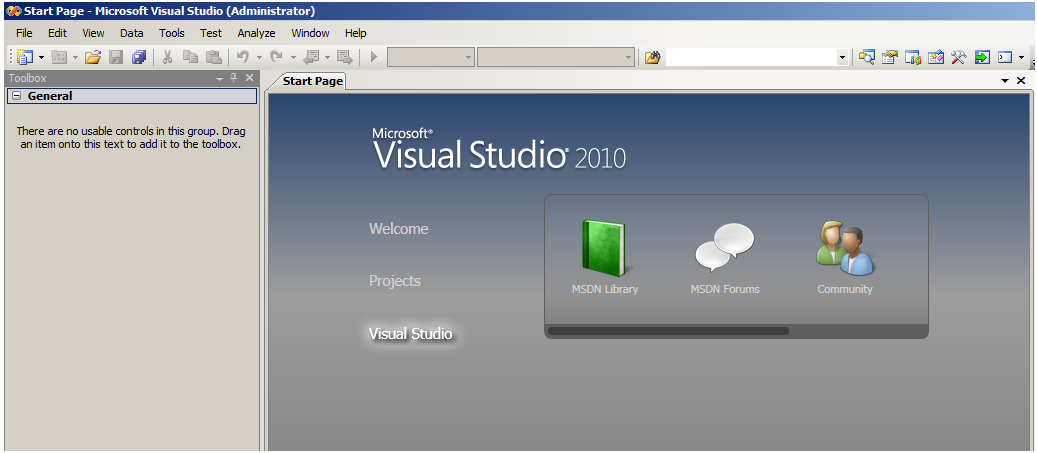Click the Toolbox hammer and wrench icon
The width and height of the screenshot is (1037, 453).
(x=959, y=58)
